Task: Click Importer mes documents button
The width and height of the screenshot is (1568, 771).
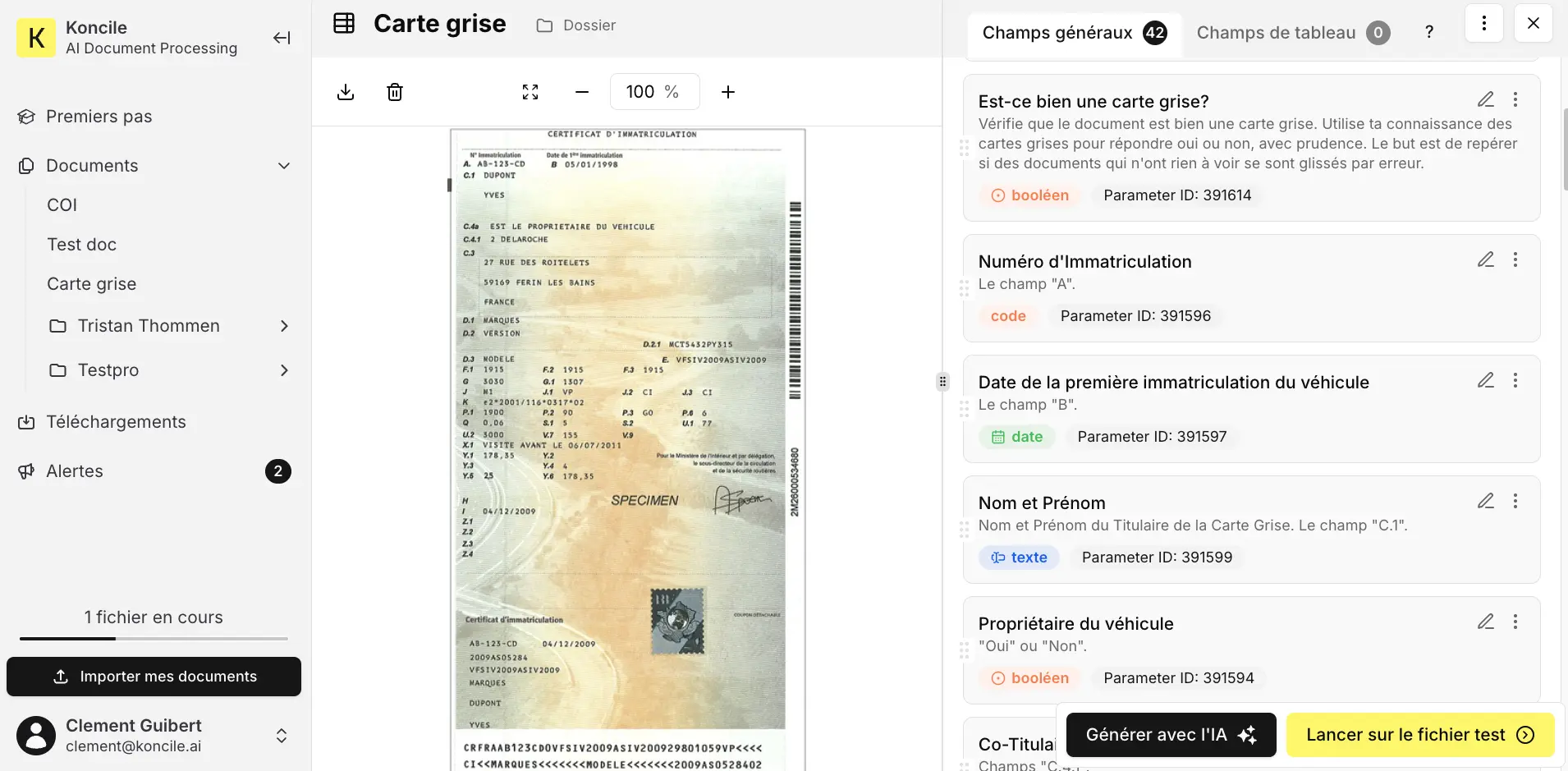Action: (154, 677)
